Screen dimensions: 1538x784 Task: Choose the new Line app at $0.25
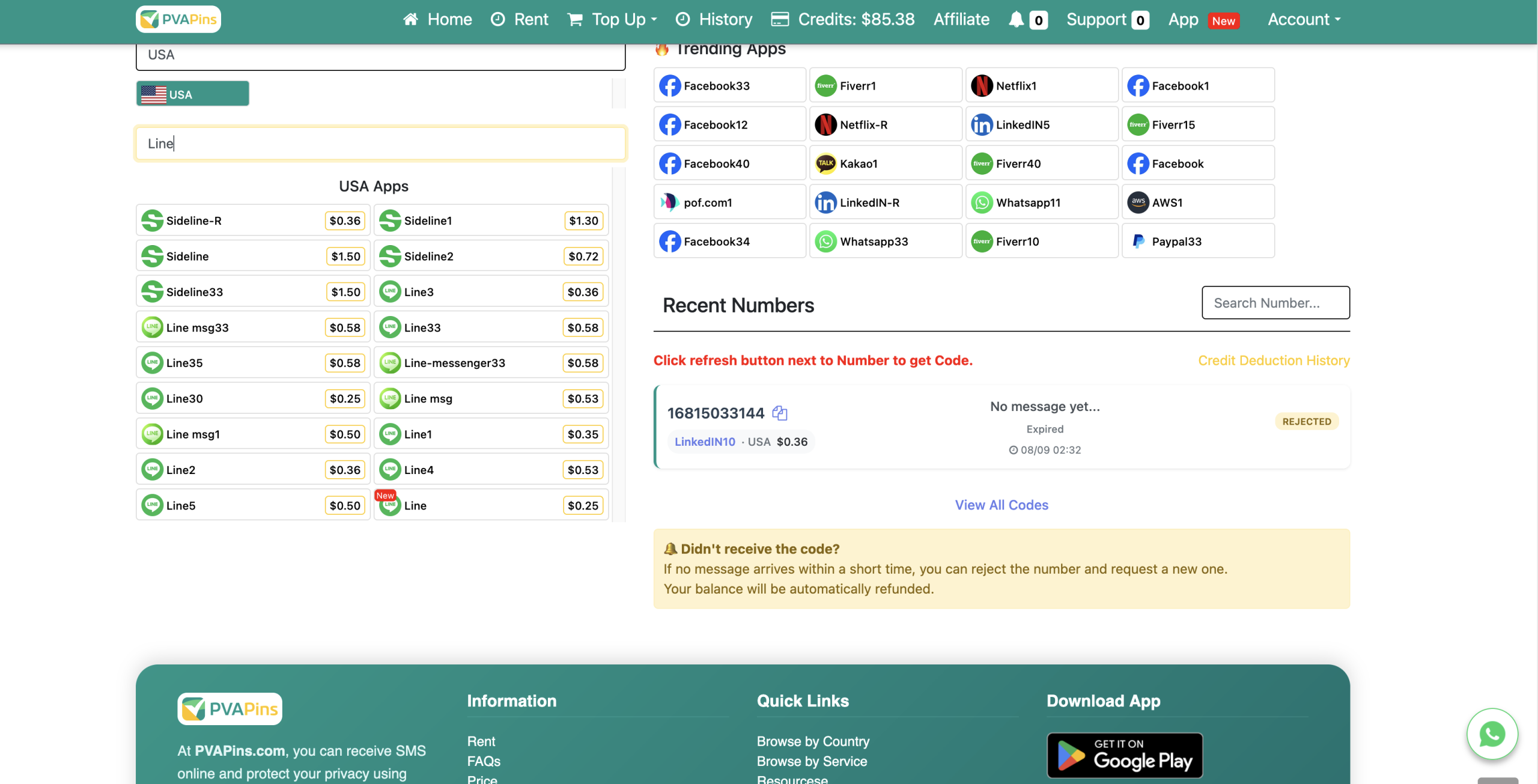(491, 505)
